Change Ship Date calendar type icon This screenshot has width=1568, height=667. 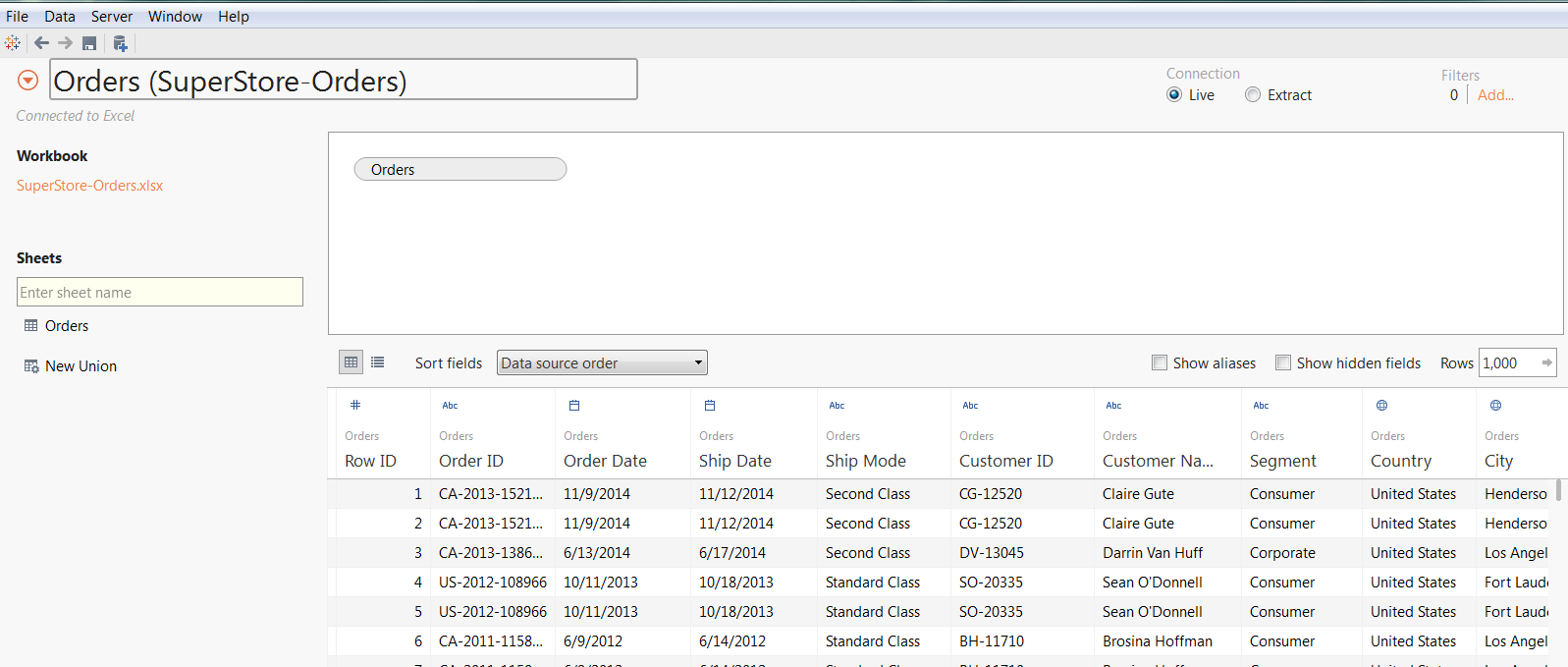[x=710, y=405]
